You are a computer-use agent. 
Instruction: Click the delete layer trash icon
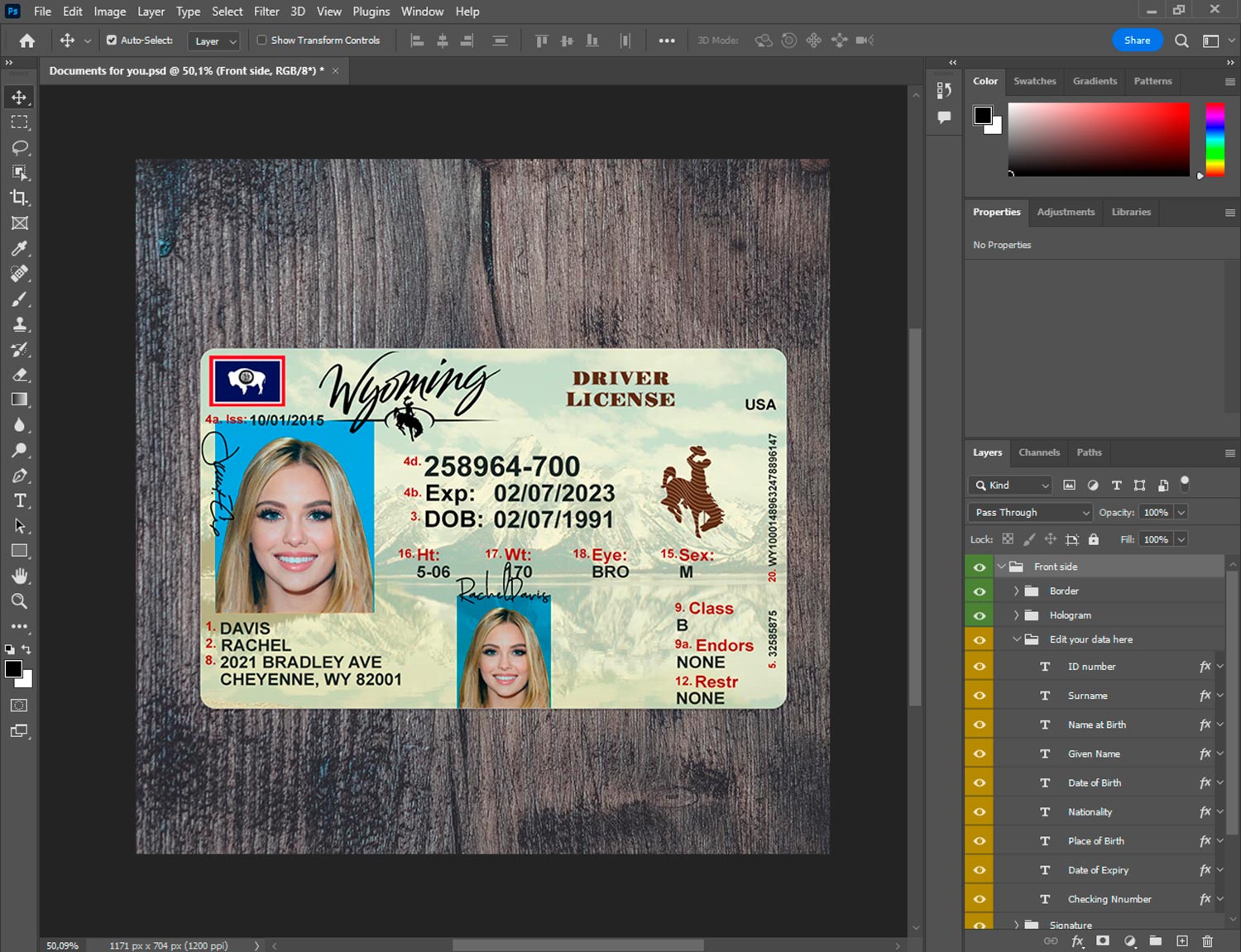[1207, 941]
